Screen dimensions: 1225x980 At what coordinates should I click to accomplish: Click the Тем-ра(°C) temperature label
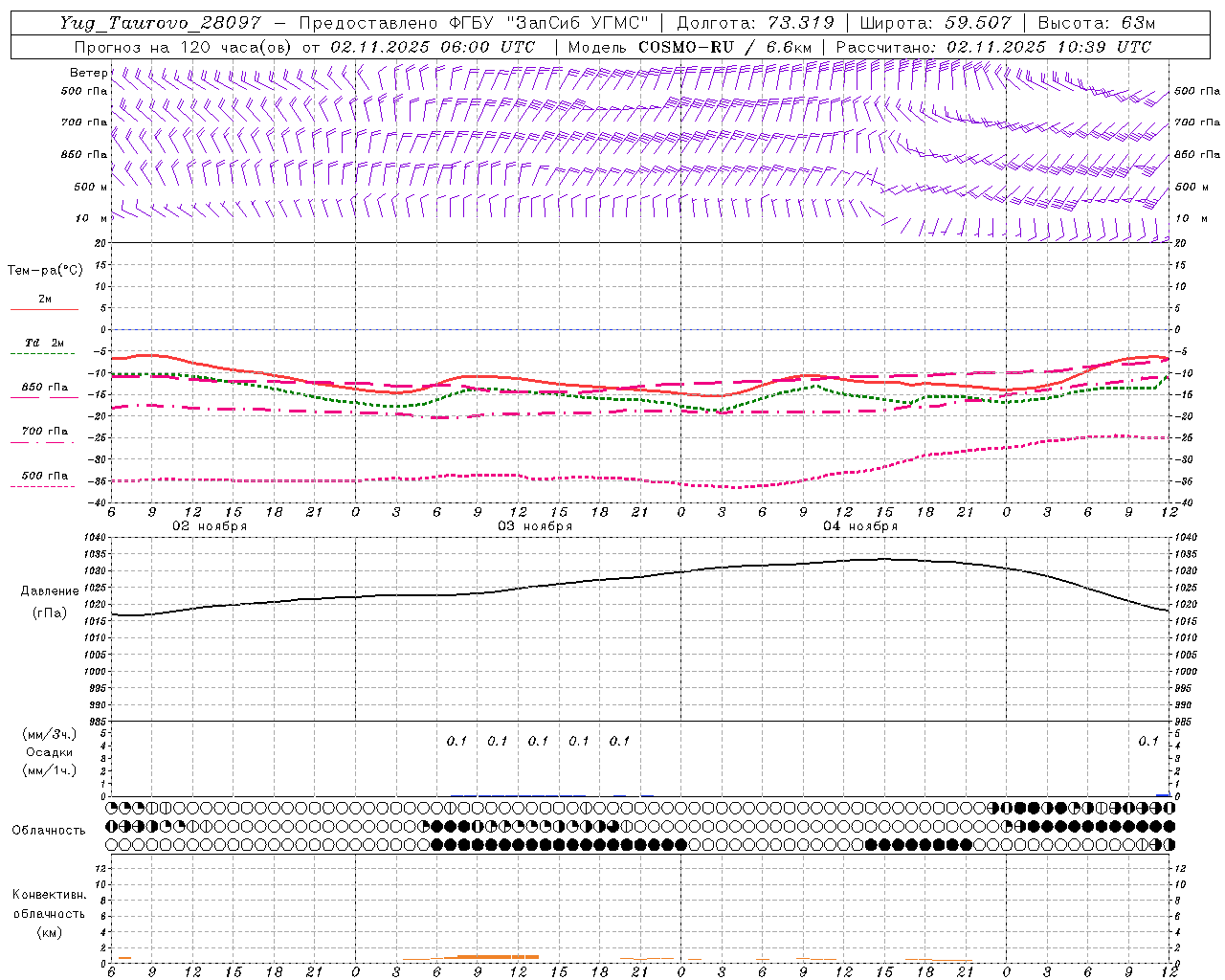(x=45, y=271)
